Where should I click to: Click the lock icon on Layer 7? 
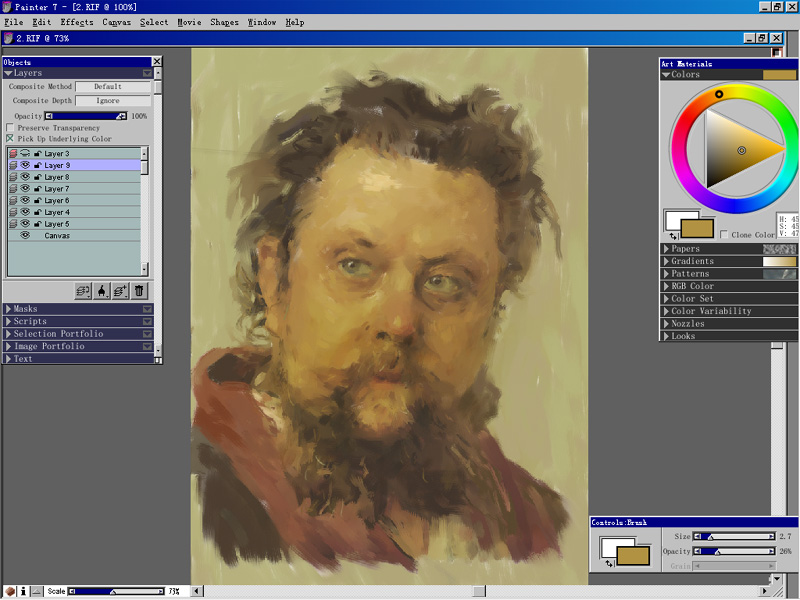(x=37, y=189)
